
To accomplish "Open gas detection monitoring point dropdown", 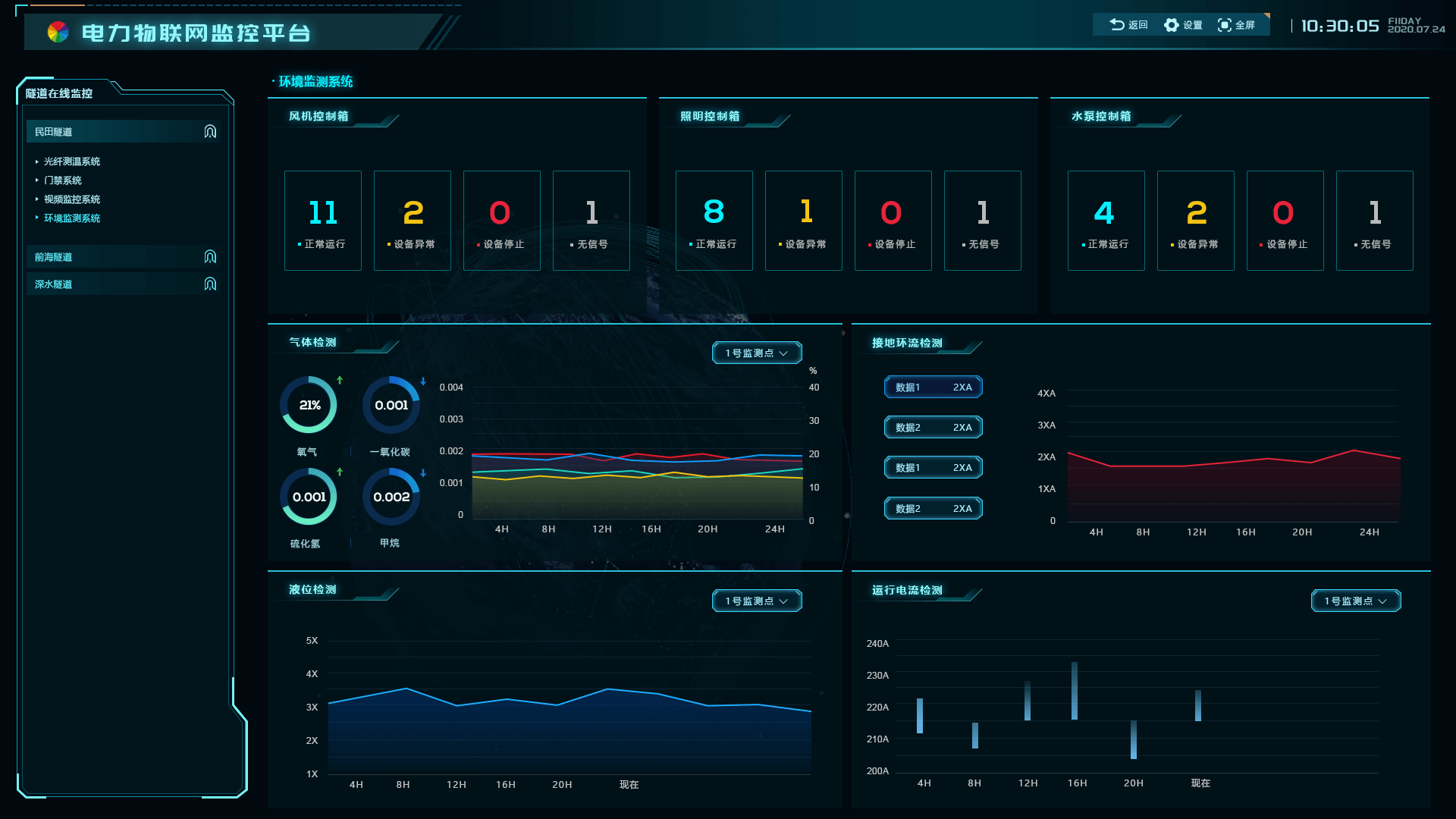I will (756, 353).
